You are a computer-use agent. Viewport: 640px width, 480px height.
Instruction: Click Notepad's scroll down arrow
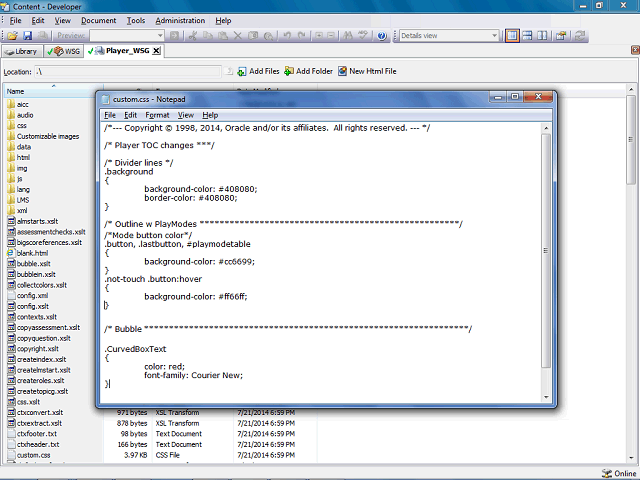pos(546,397)
